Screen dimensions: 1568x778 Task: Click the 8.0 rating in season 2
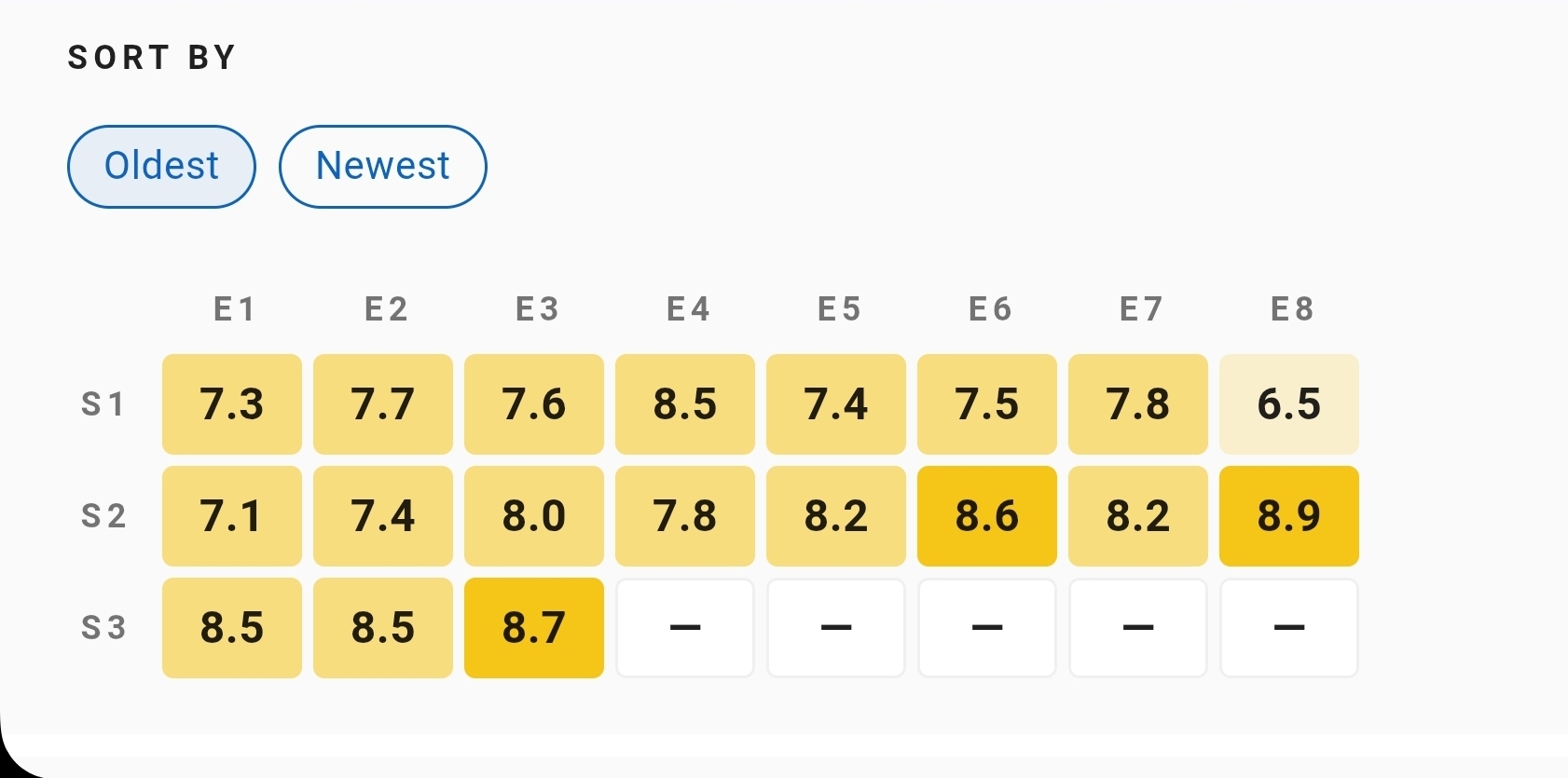[534, 516]
